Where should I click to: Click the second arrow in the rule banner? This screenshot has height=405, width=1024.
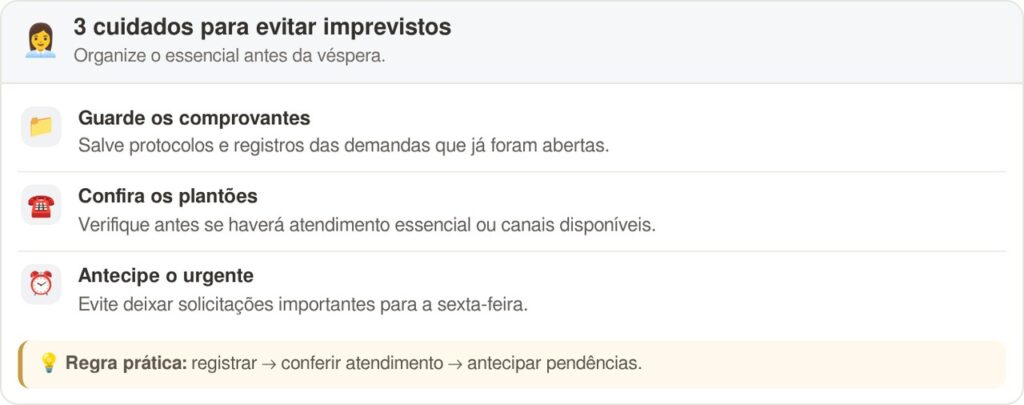455,364
